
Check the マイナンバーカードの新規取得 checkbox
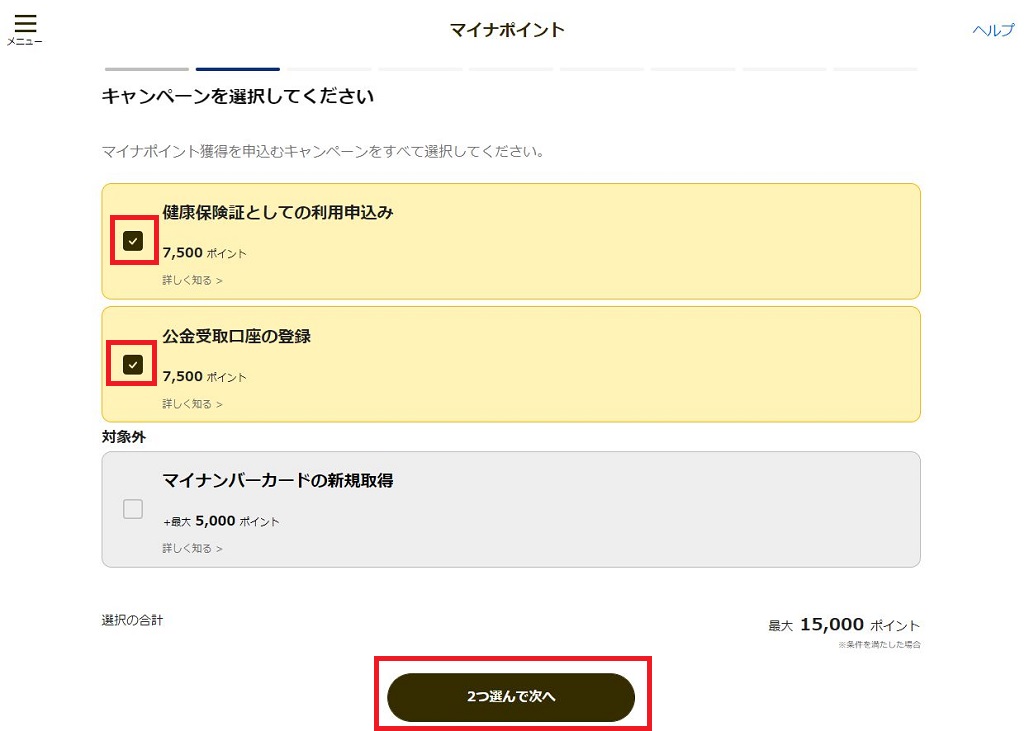pyautogui.click(x=133, y=509)
